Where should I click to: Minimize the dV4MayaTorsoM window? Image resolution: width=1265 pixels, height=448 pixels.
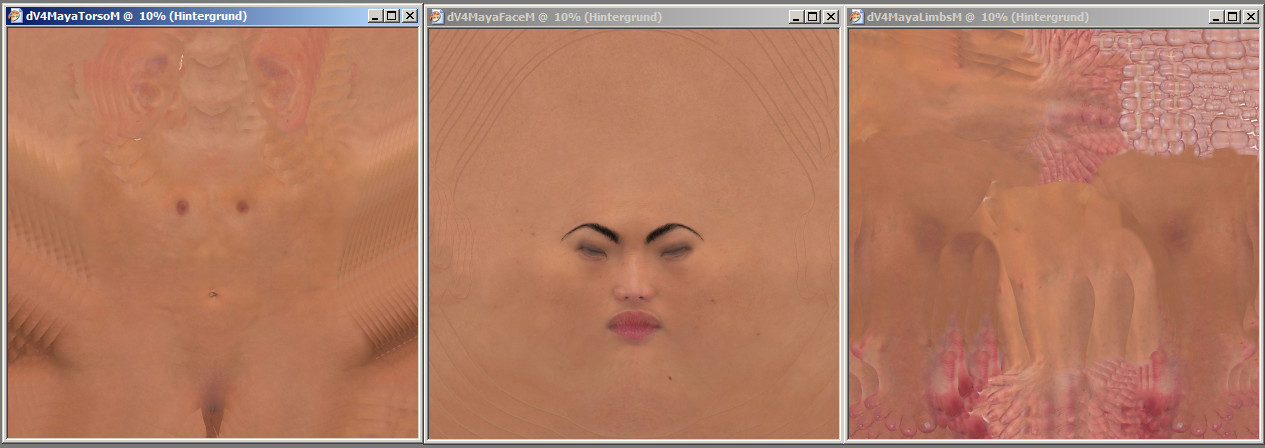(374, 17)
